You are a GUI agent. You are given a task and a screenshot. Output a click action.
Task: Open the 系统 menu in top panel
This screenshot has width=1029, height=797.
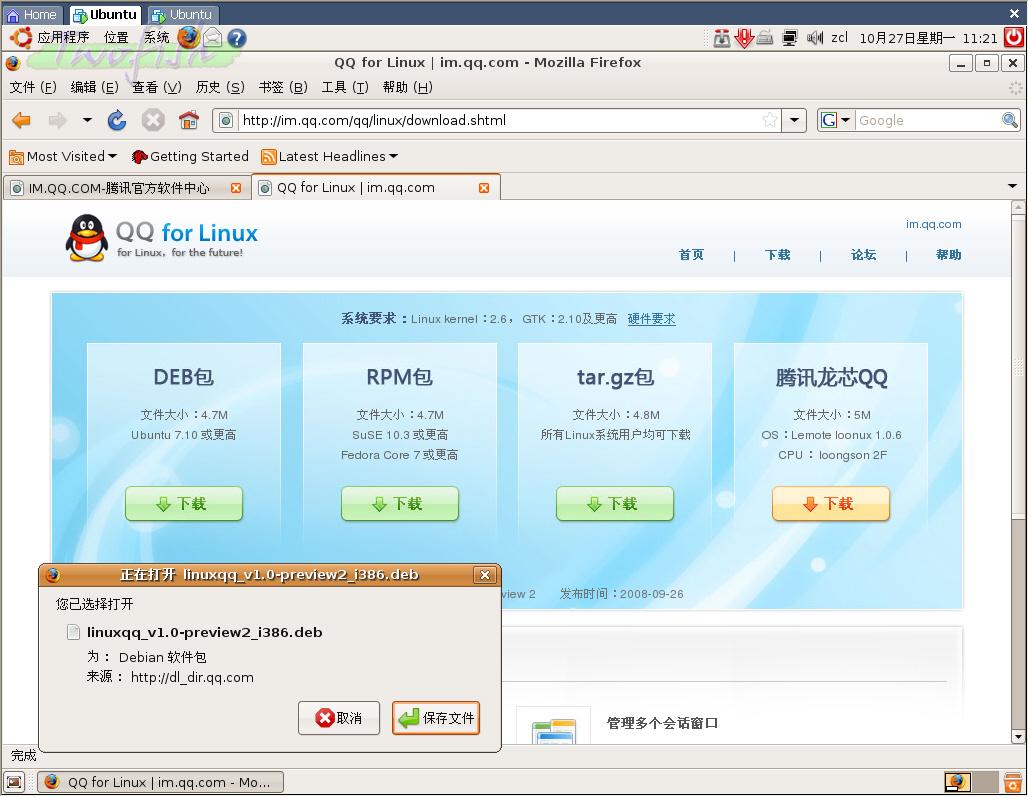(157, 37)
